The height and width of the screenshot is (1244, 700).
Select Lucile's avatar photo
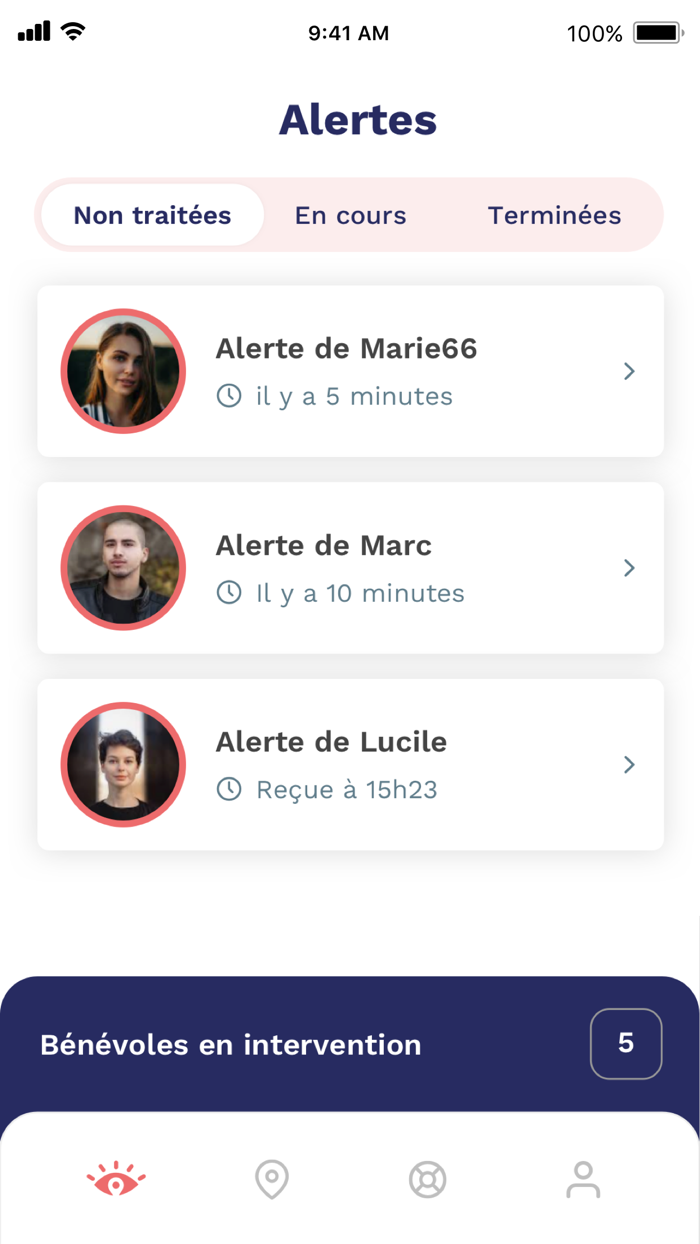[123, 764]
